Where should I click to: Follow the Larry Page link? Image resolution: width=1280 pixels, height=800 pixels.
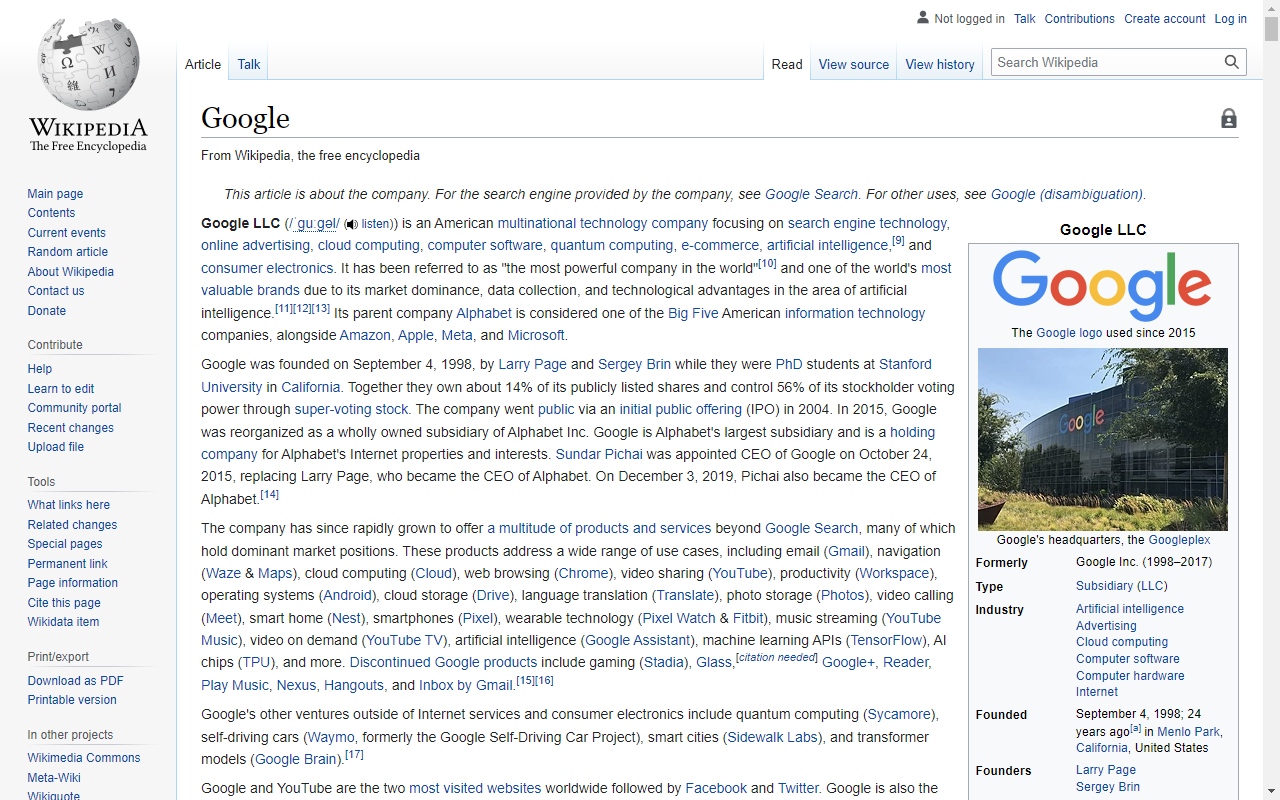532,364
